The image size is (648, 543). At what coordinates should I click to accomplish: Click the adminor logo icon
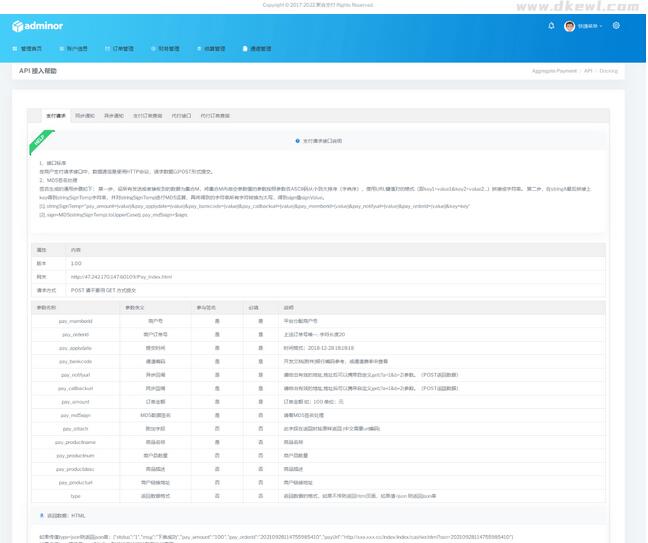pyautogui.click(x=18, y=27)
